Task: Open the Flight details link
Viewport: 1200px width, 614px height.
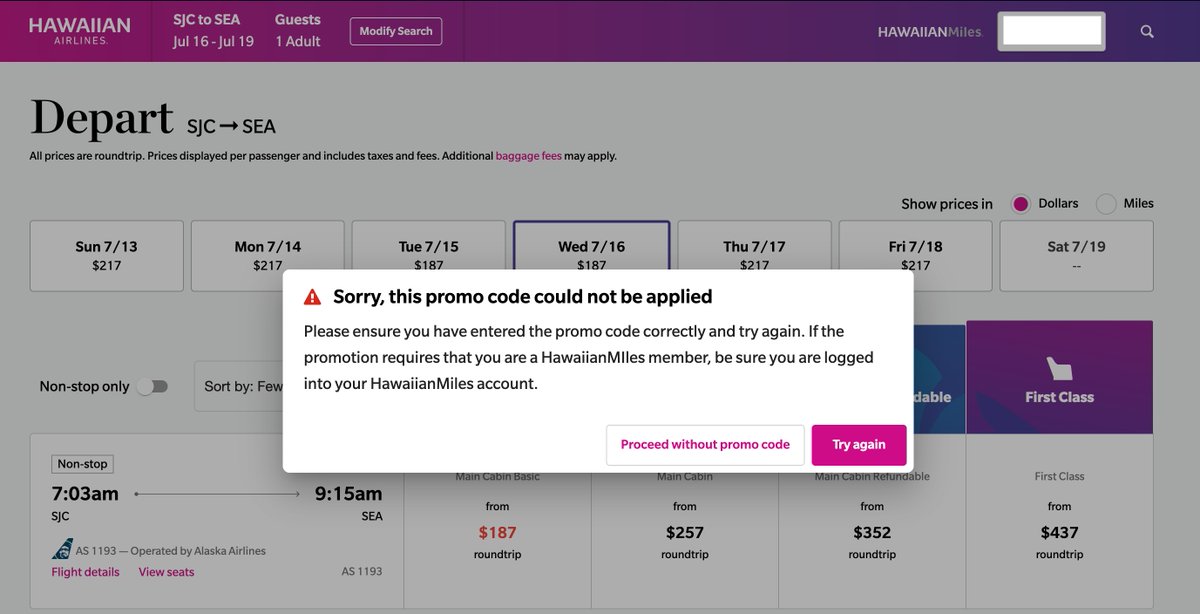Action: click(x=85, y=572)
